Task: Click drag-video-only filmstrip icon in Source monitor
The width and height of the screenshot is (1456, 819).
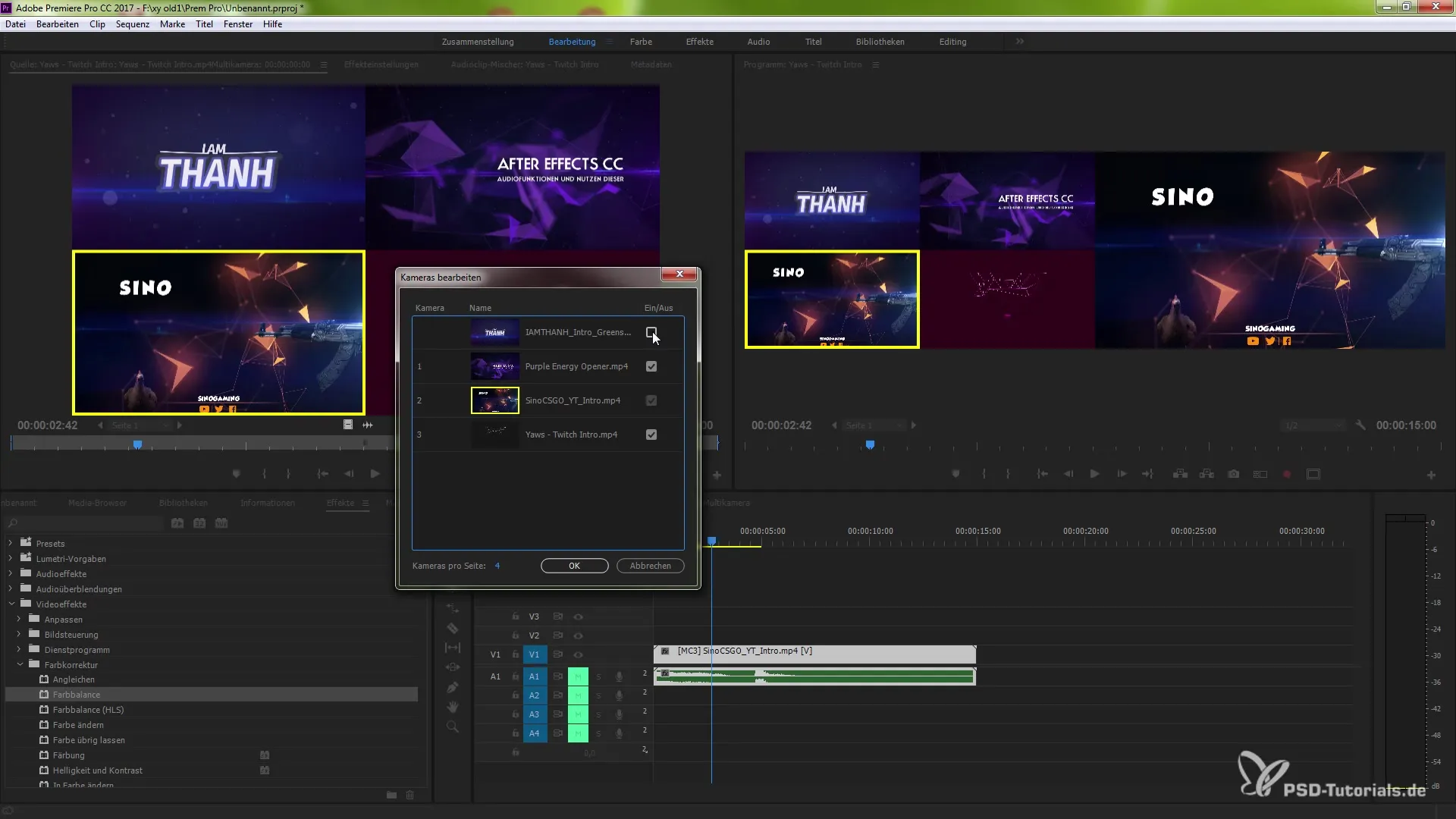Action: 348,425
